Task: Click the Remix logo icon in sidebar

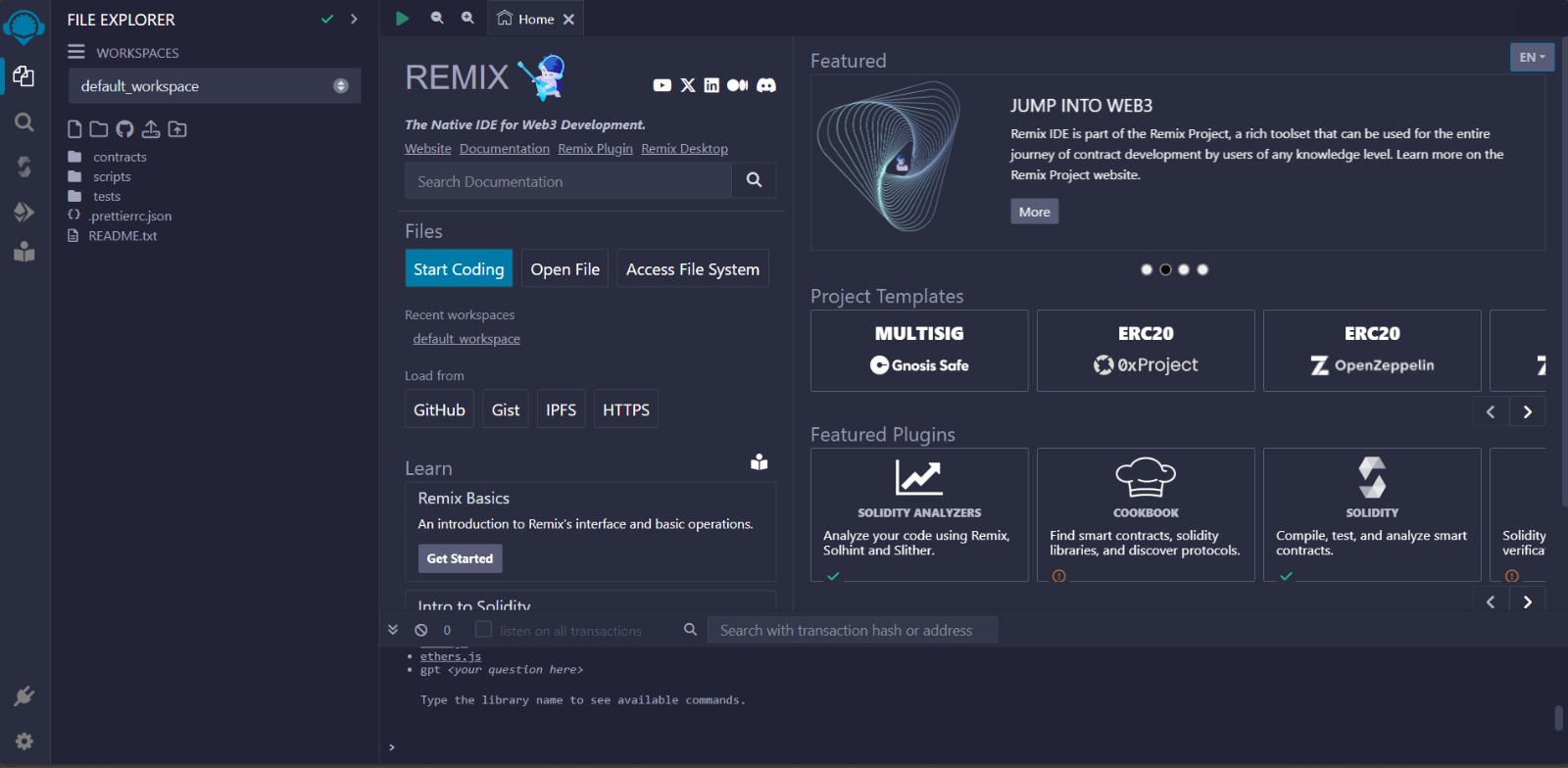Action: tap(24, 26)
